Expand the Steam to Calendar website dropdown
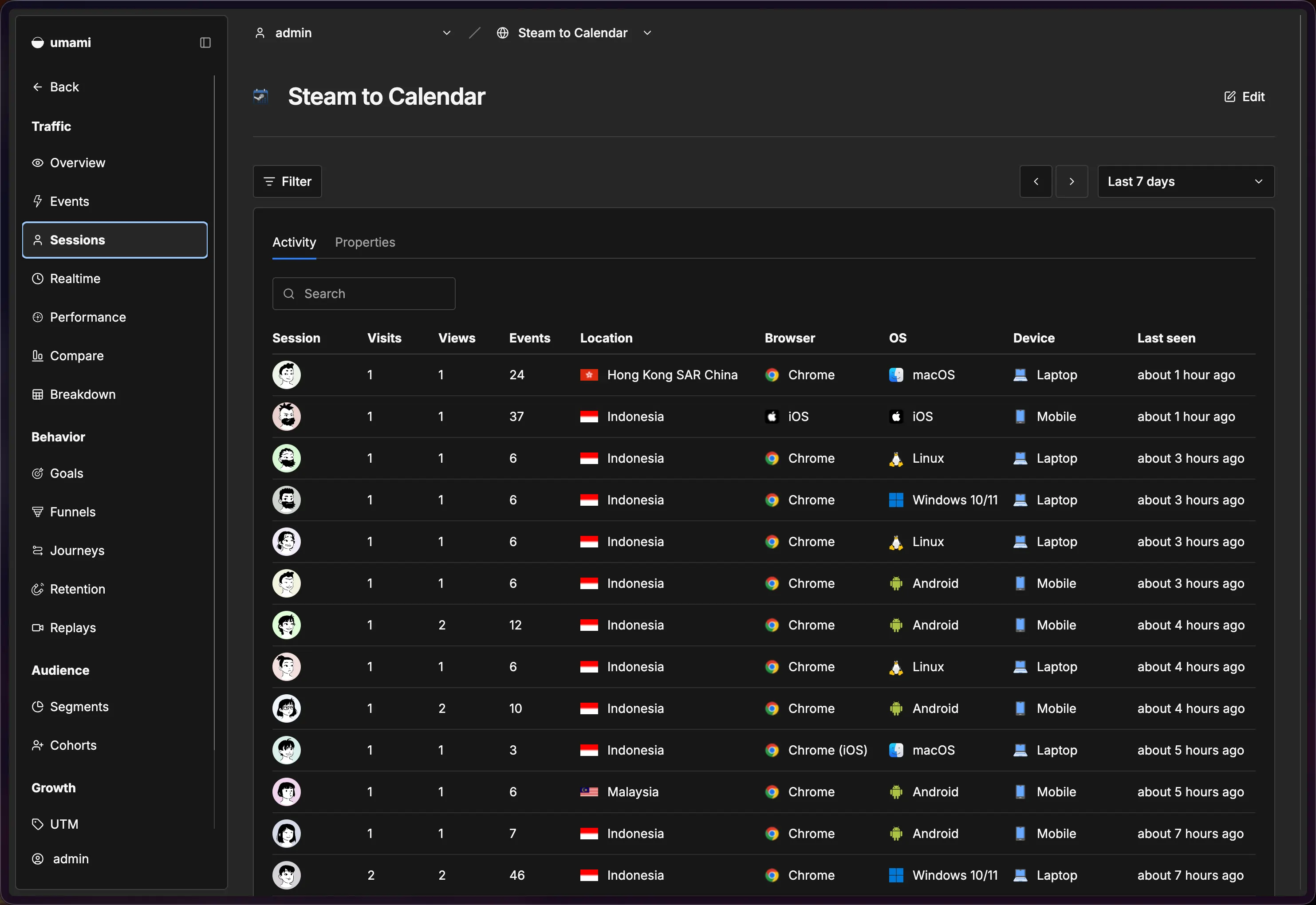 (574, 33)
